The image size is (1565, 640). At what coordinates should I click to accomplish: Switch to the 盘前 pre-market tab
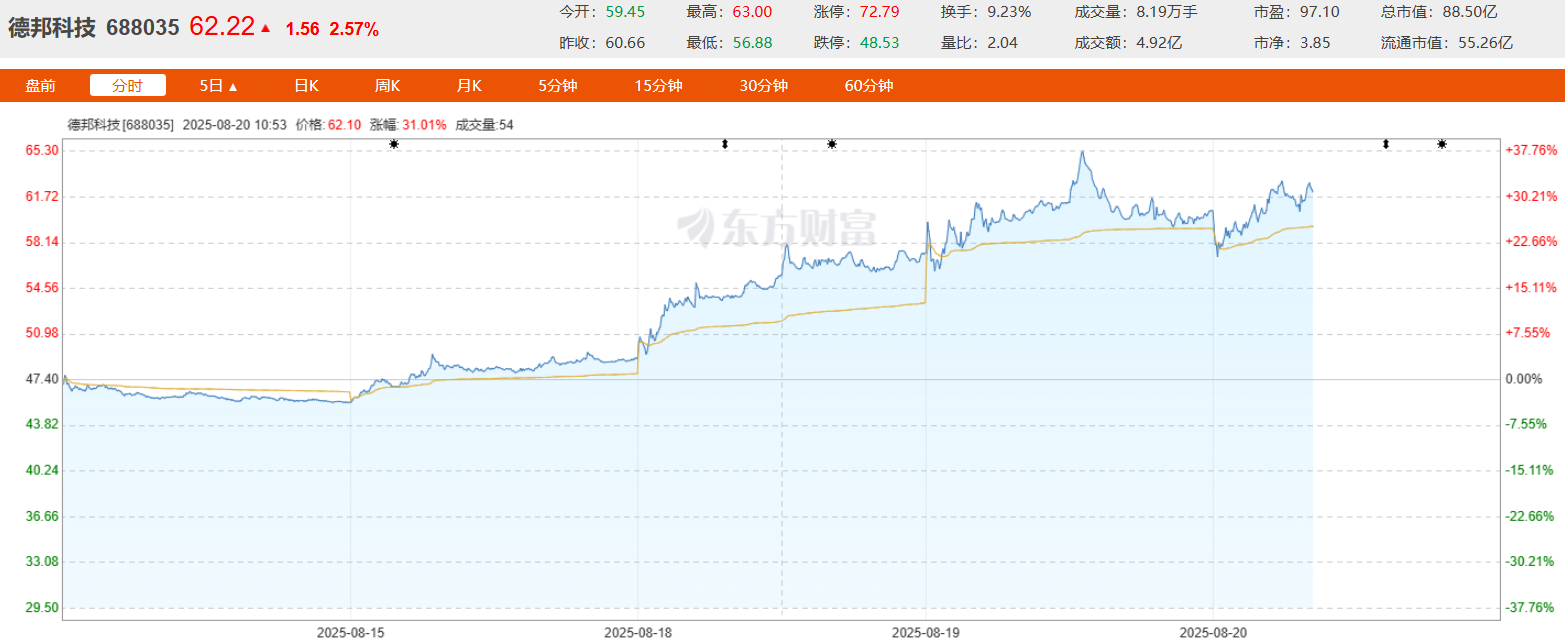coord(41,86)
